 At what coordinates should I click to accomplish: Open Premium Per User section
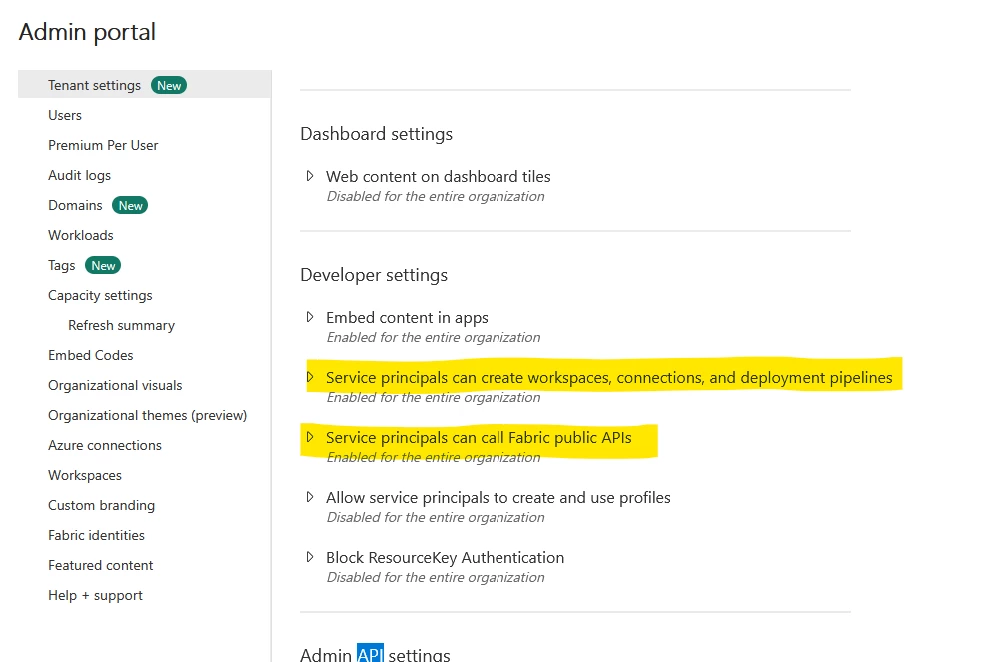coord(103,145)
